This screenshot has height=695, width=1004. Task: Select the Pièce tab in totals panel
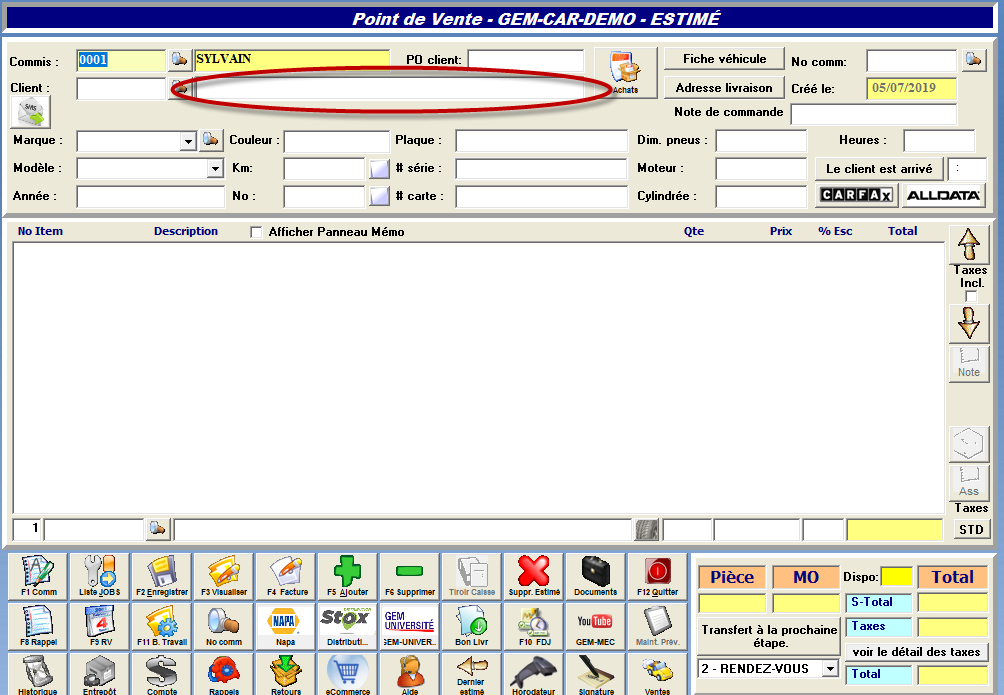[x=731, y=577]
